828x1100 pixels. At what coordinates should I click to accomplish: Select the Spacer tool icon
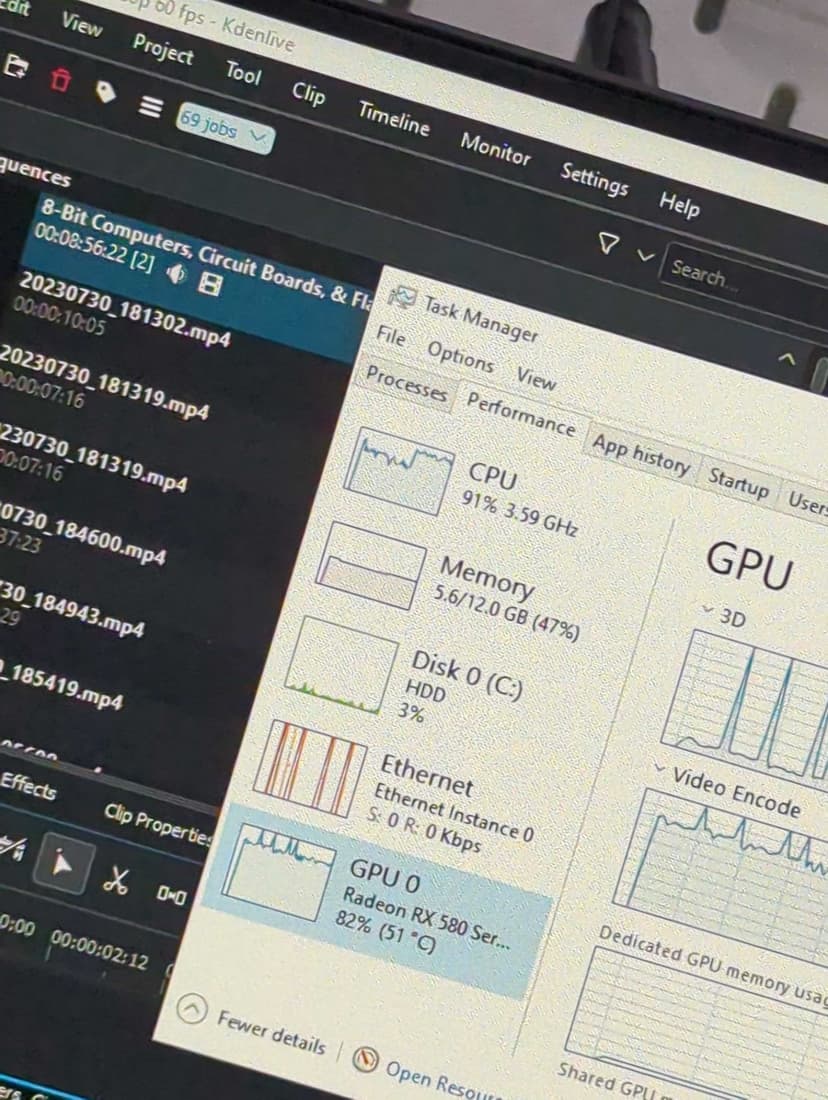[x=171, y=895]
